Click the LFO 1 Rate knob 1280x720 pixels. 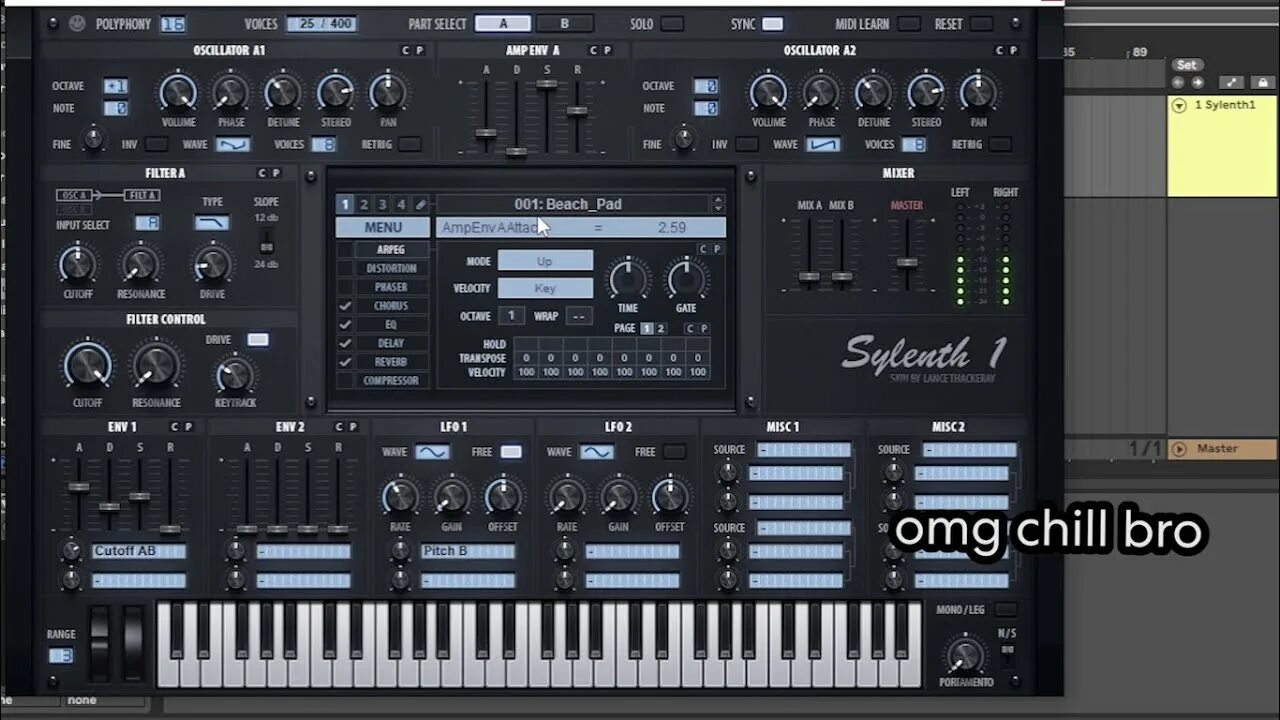click(x=401, y=497)
